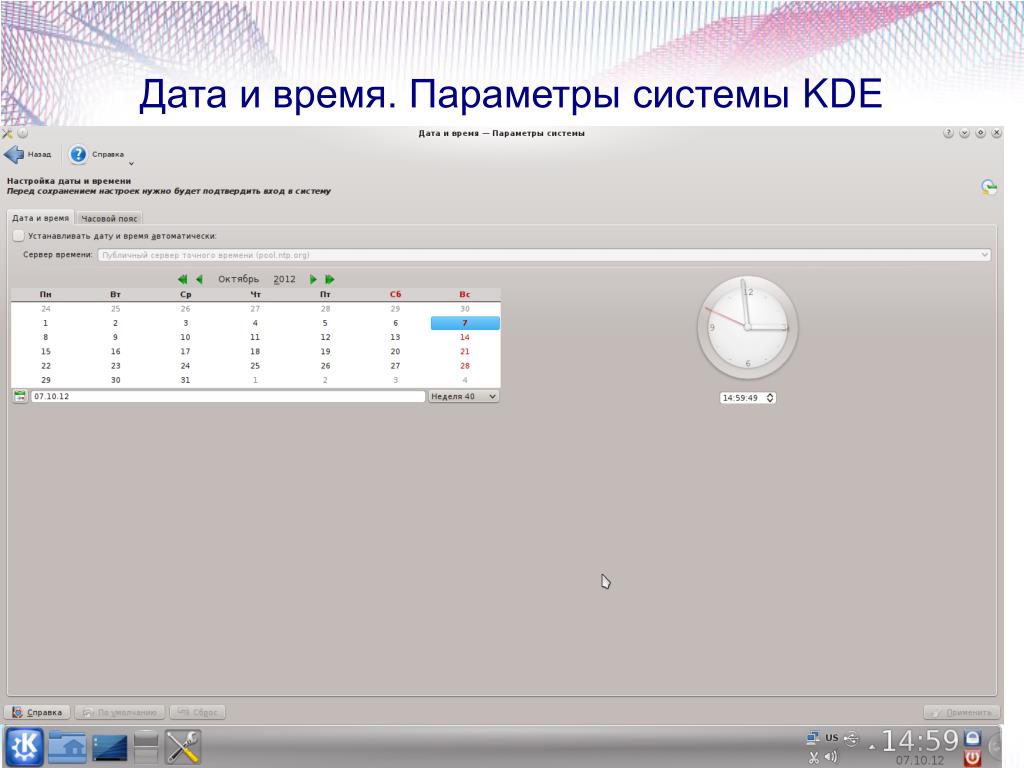Open the KDE Kickoff launcher menu
Screen dimensions: 1024x768
[x=25, y=747]
